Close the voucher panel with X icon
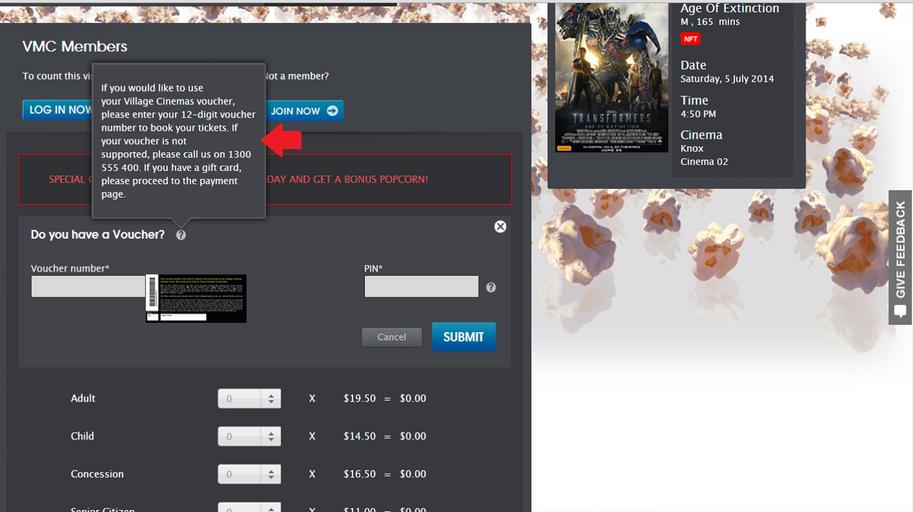 [500, 227]
